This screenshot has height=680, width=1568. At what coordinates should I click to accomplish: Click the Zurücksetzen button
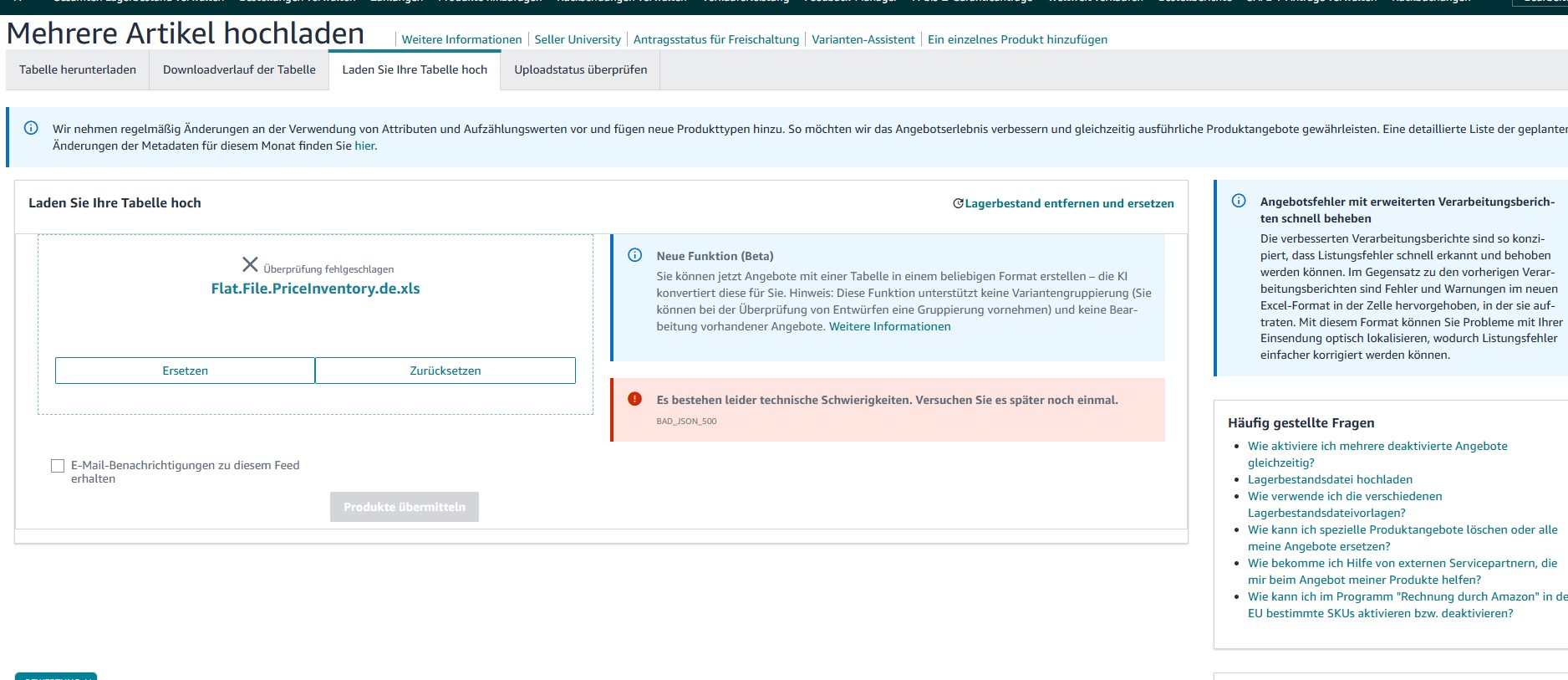[445, 371]
